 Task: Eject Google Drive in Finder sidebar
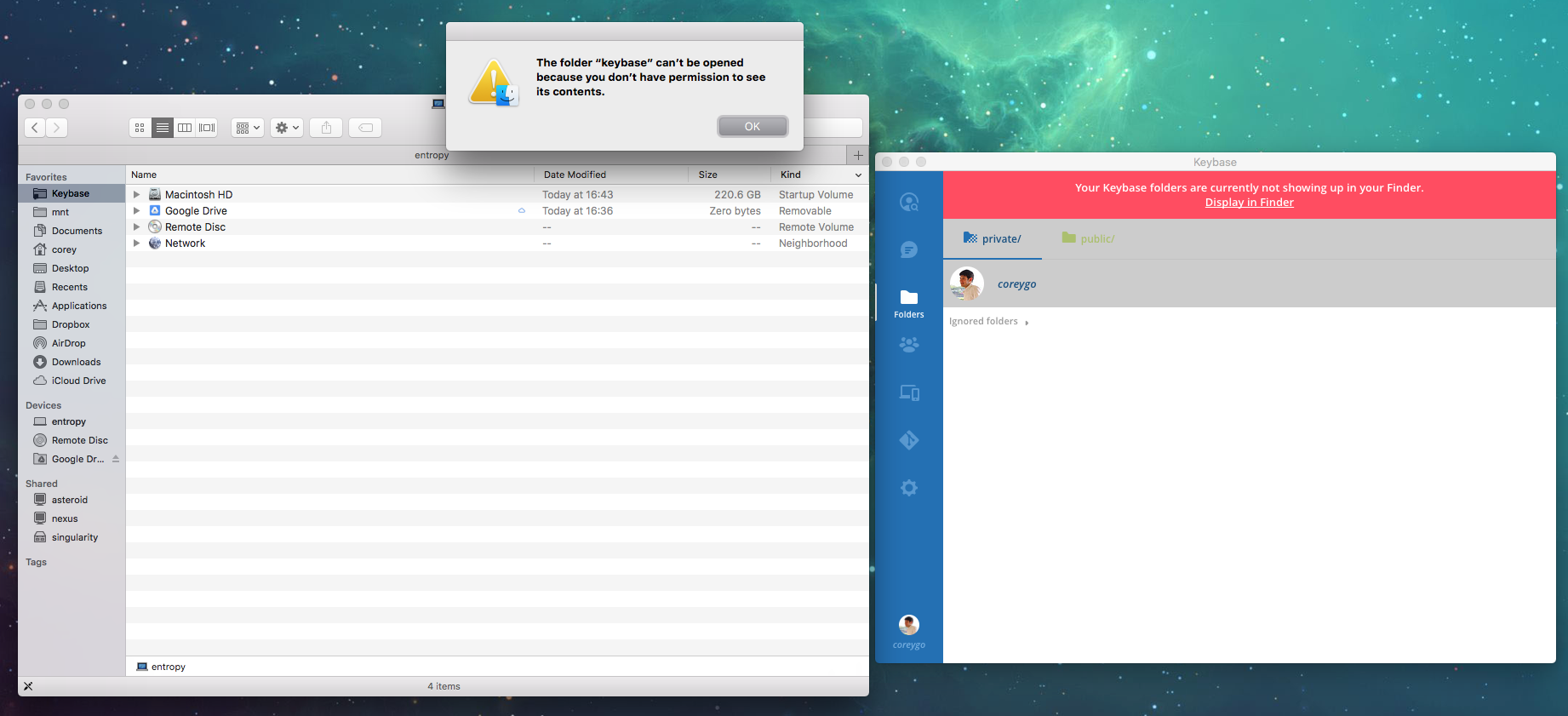tap(116, 459)
